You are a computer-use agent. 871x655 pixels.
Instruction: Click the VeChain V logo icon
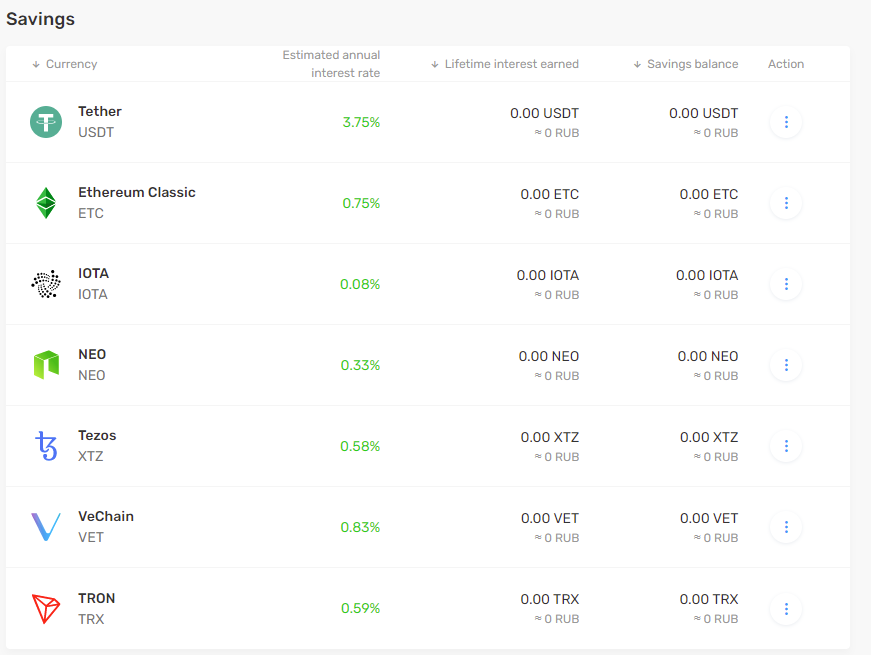coord(46,527)
